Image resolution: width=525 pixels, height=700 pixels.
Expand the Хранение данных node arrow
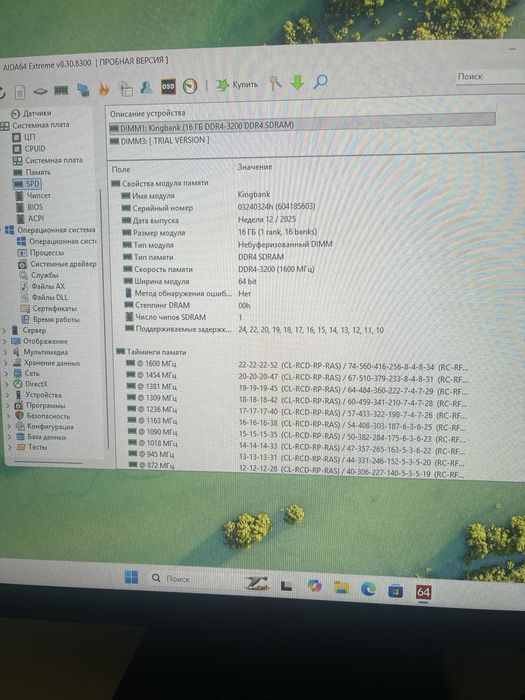tap(6, 363)
